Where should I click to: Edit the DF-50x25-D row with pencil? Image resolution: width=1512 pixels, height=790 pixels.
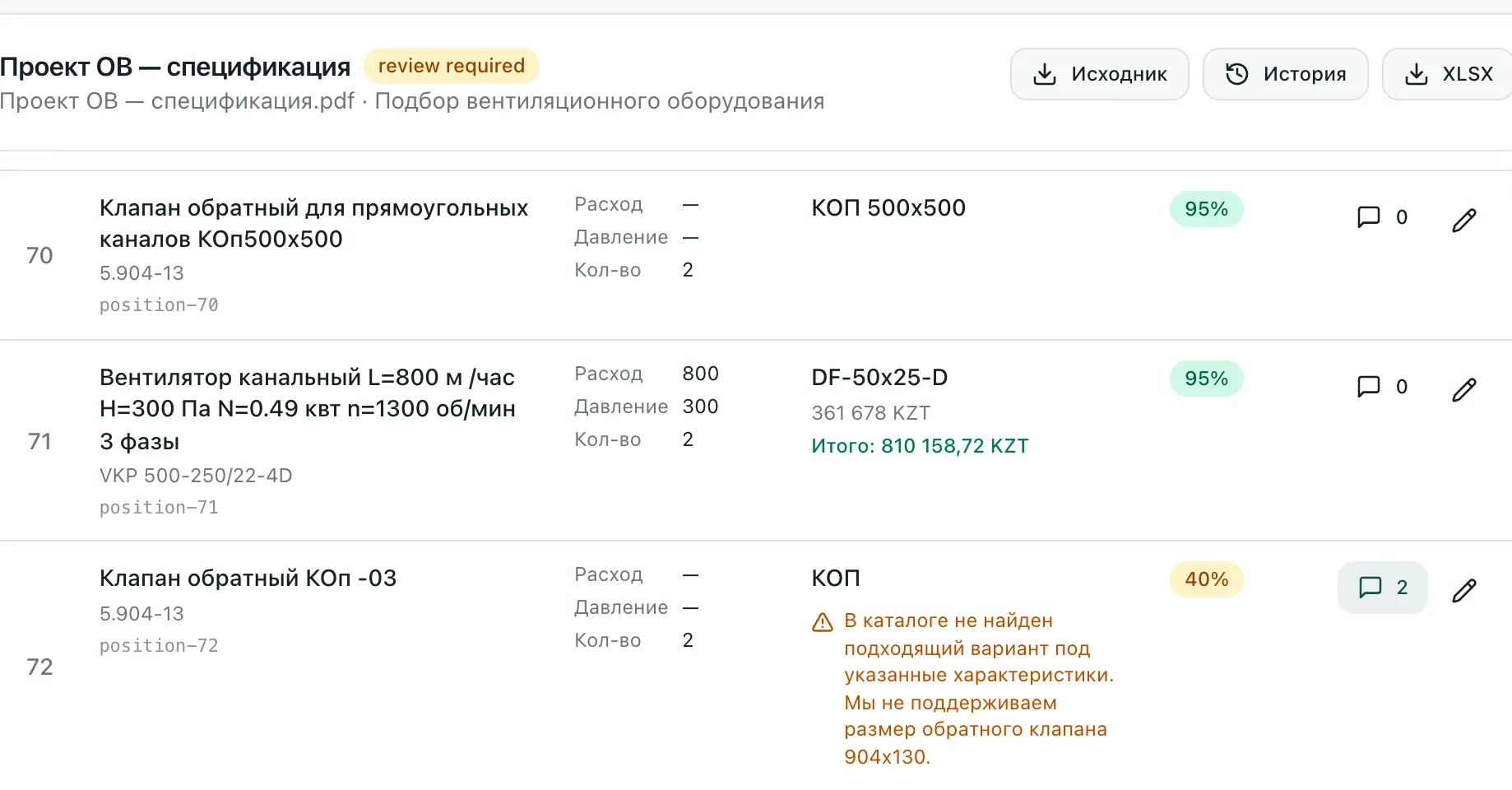click(1463, 389)
